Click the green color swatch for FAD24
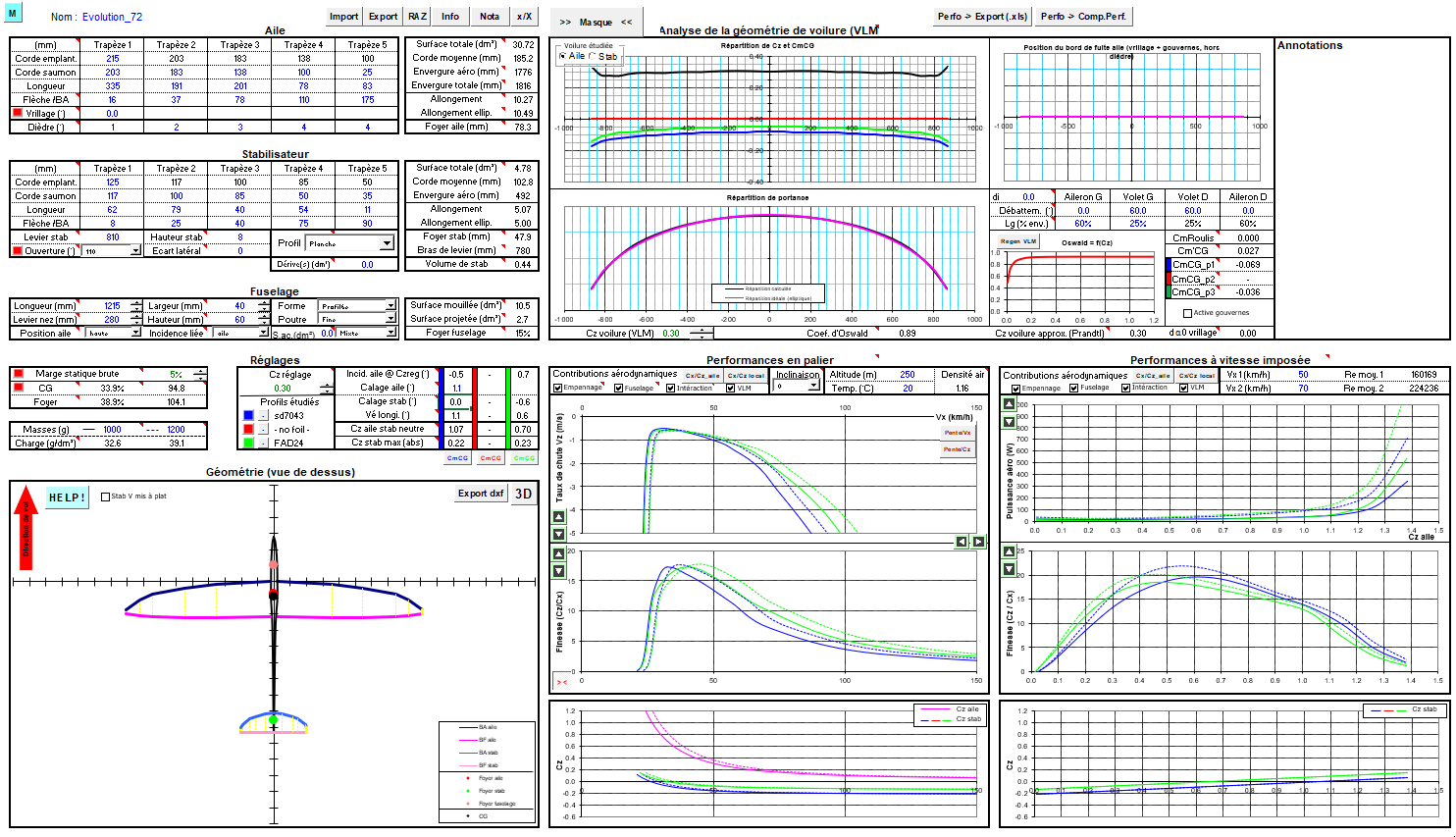 (248, 443)
